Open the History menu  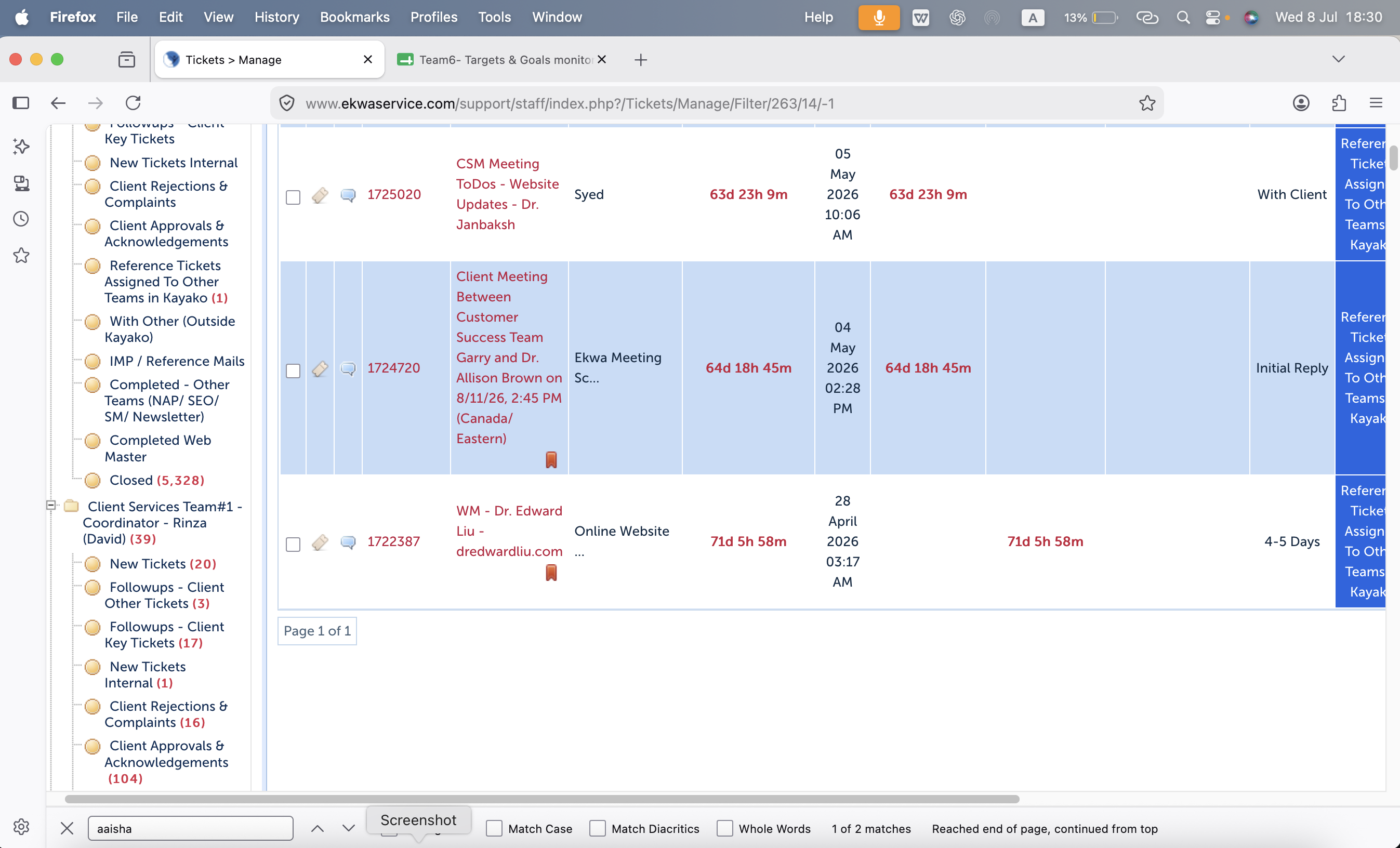(276, 17)
